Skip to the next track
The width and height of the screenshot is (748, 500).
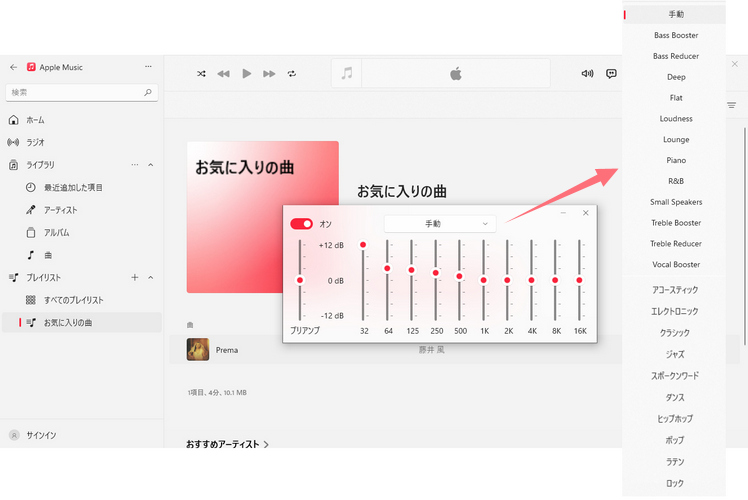coord(269,73)
